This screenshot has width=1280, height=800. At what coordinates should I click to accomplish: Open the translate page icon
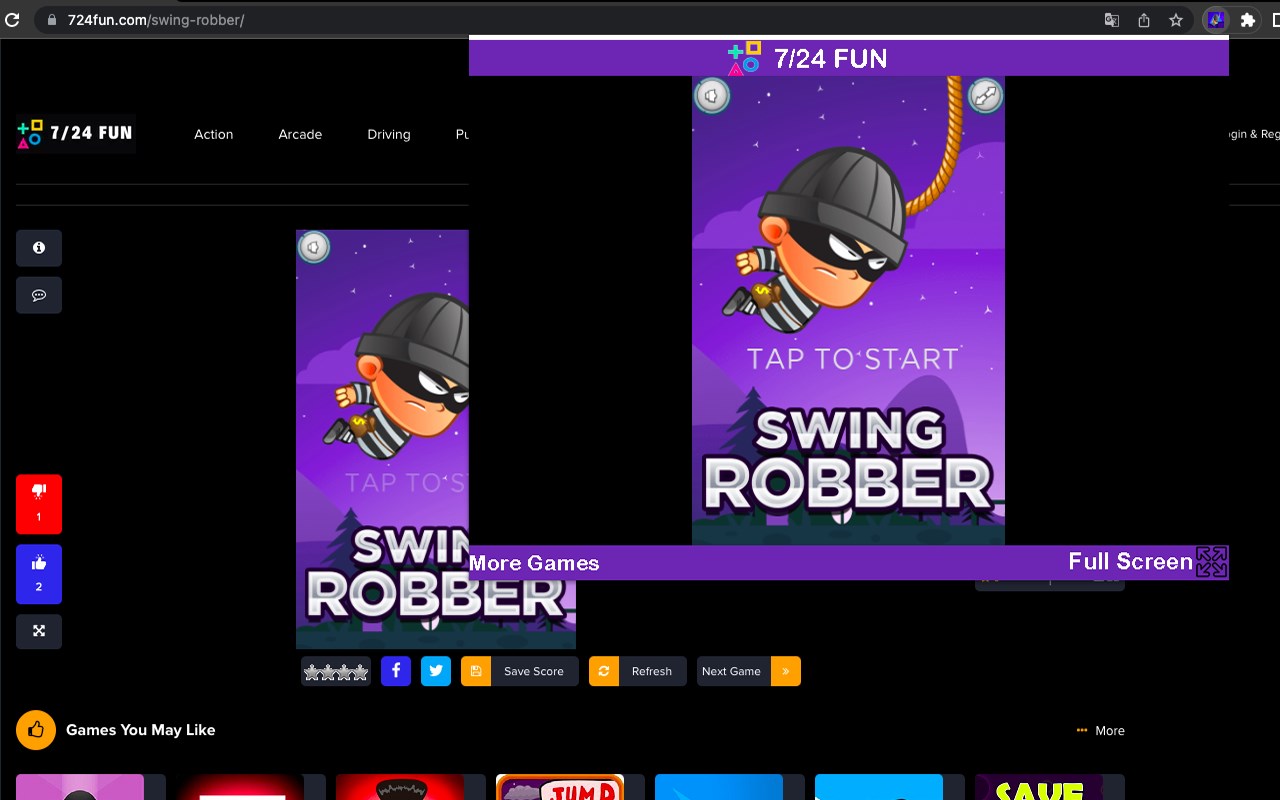[1111, 20]
